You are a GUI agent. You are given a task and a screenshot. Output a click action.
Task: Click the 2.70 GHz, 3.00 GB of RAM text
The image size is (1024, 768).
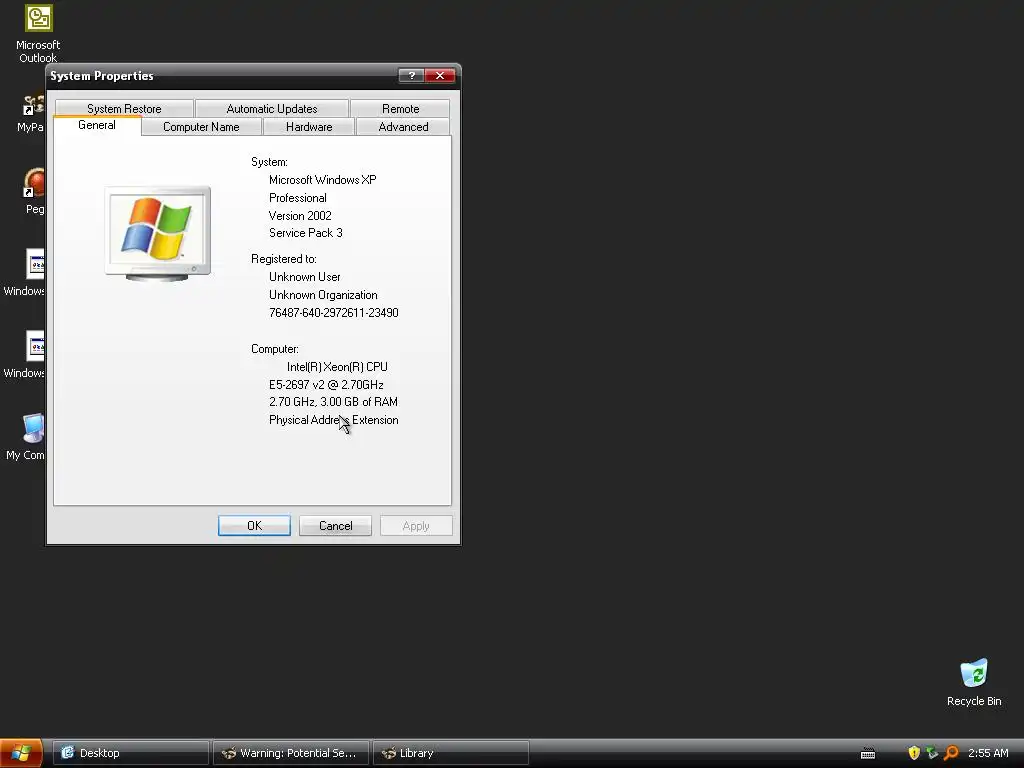coord(333,402)
